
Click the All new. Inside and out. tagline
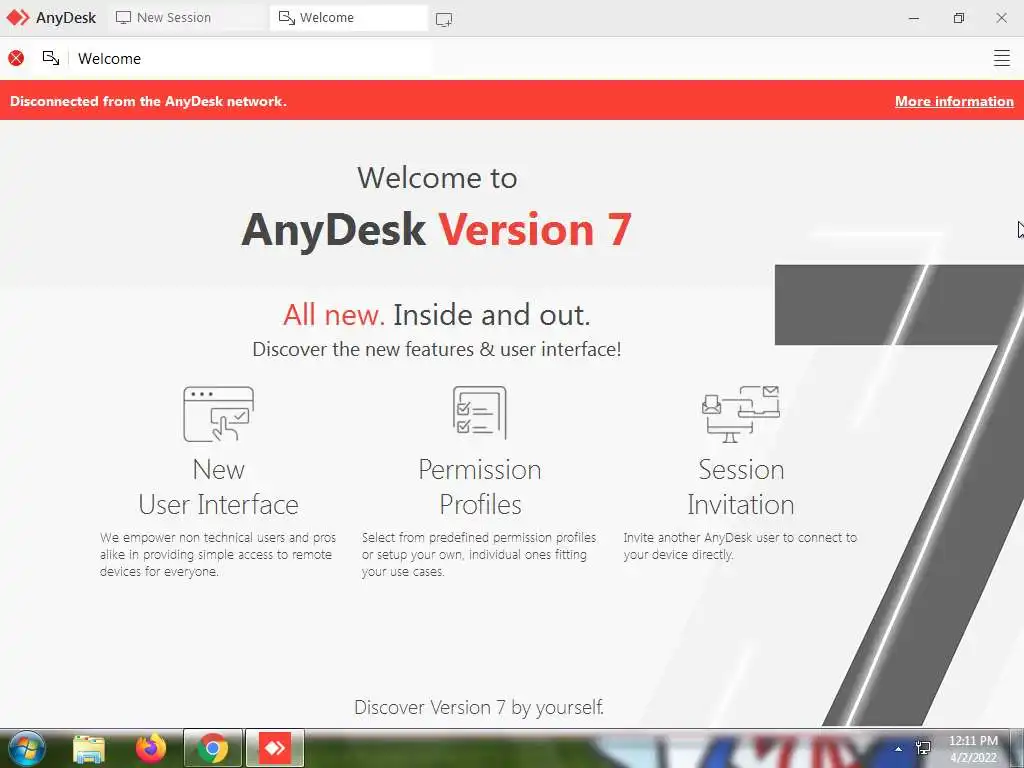[x=436, y=315]
